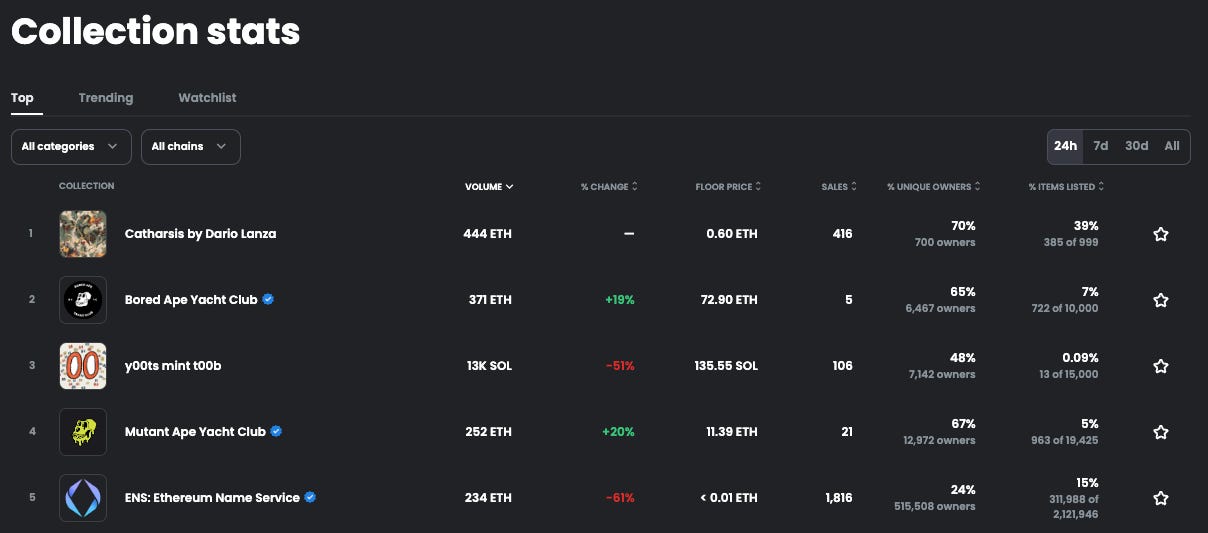The image size is (1208, 533).
Task: Sort by Volume column header
Action: [489, 187]
